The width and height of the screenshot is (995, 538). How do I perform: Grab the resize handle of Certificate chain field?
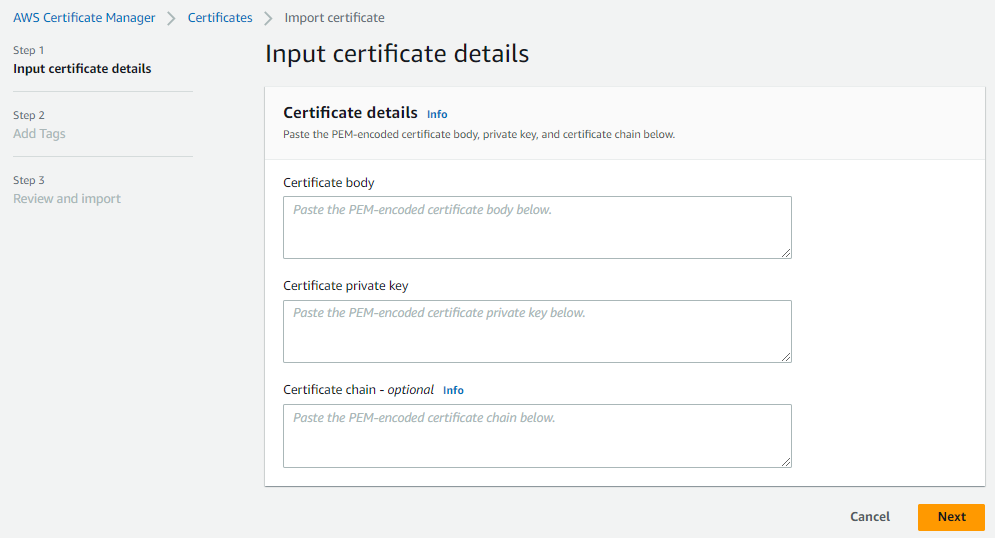[x=786, y=461]
